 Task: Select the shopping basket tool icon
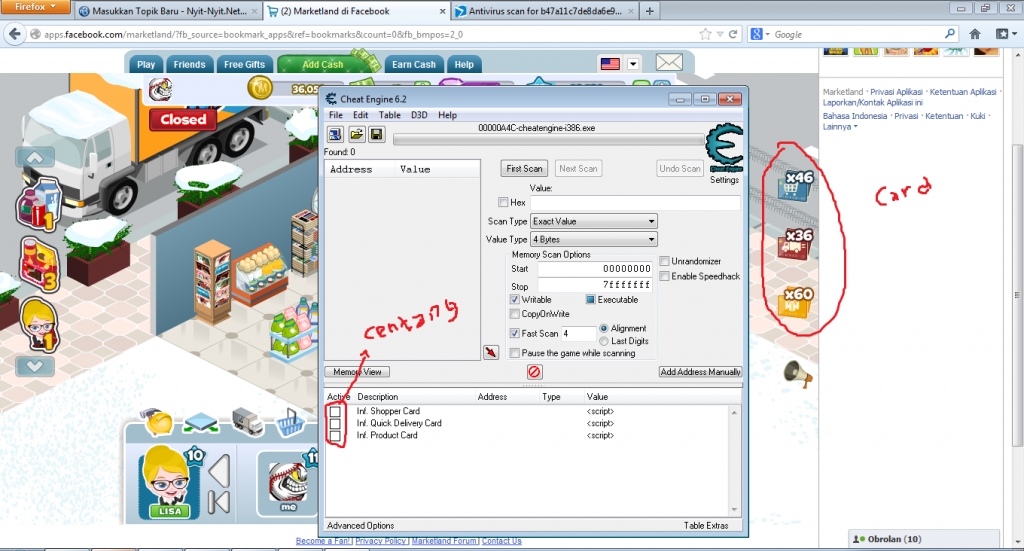[x=289, y=423]
